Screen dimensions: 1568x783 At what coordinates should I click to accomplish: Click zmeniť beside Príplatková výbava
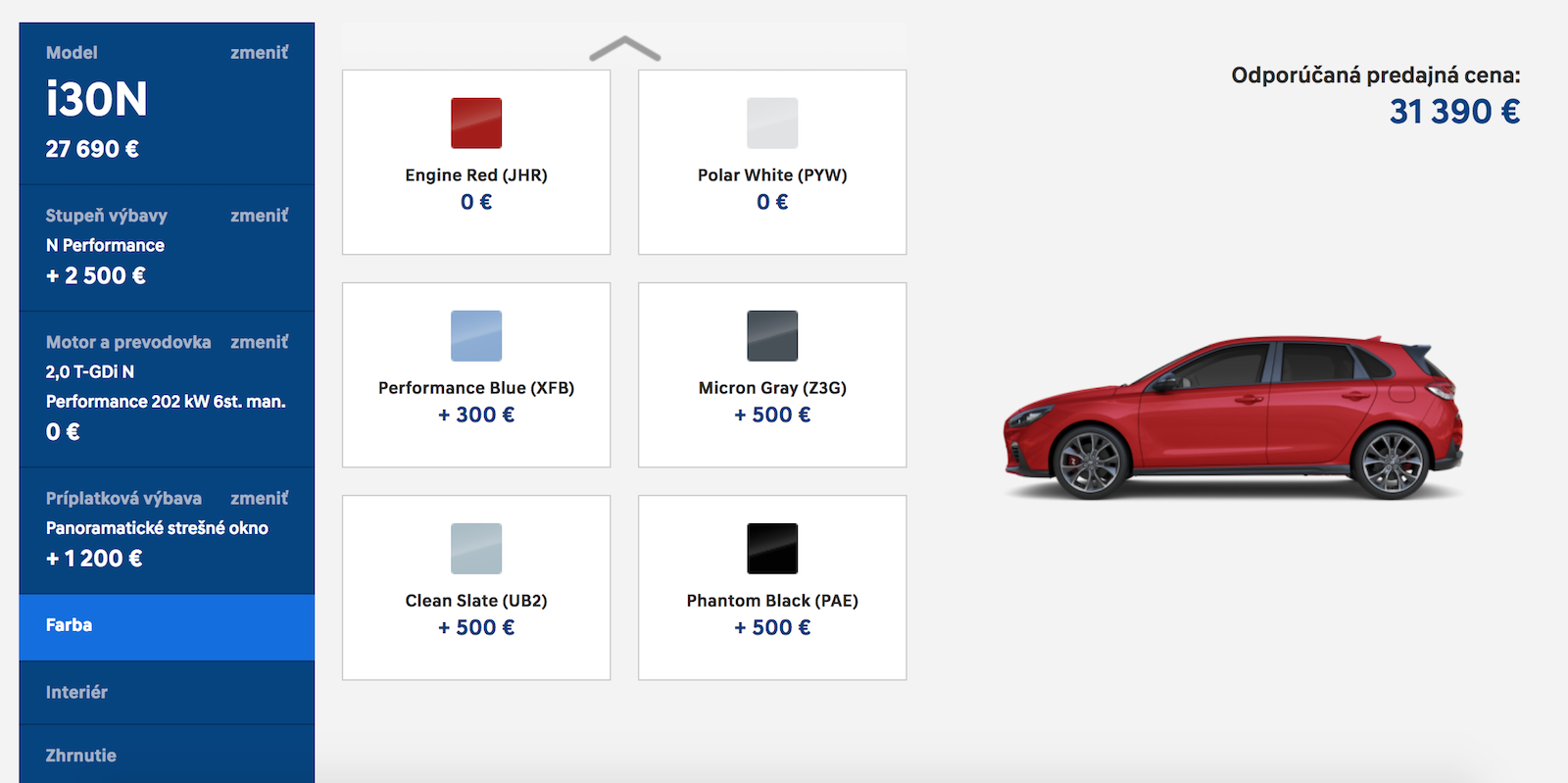[x=259, y=499]
